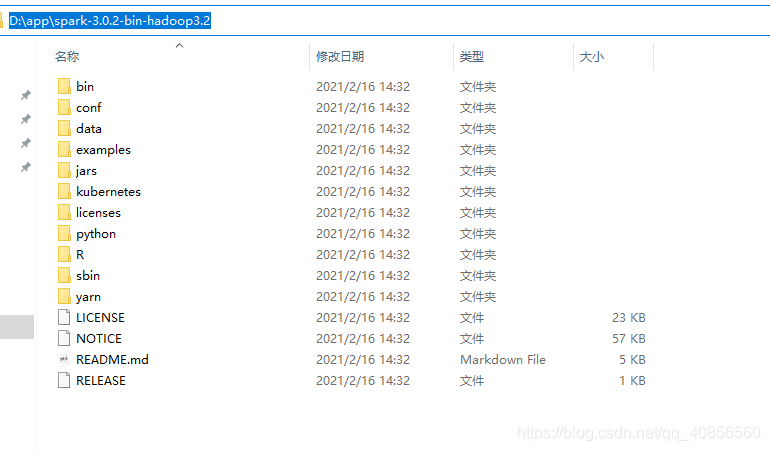The width and height of the screenshot is (770, 451).
Task: Select the yarn folder name
Action: pos(88,297)
